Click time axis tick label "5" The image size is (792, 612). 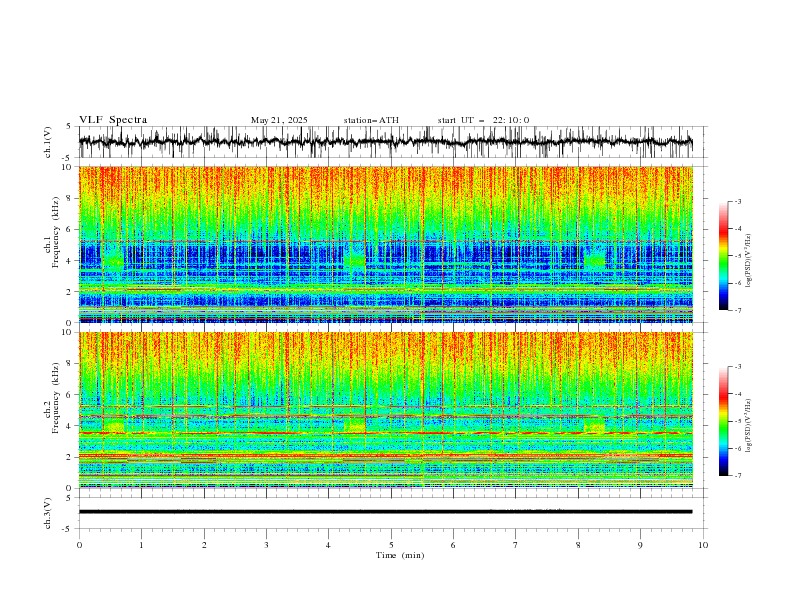391,545
